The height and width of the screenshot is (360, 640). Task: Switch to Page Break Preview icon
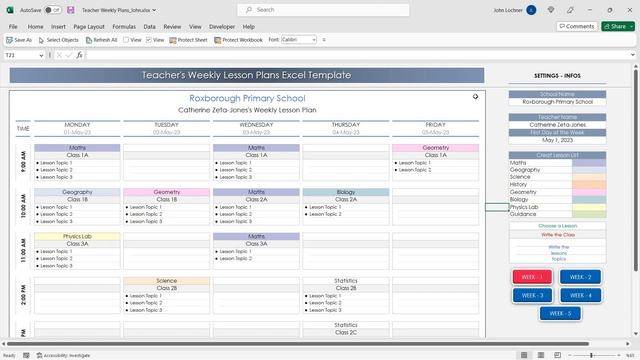pos(558,355)
